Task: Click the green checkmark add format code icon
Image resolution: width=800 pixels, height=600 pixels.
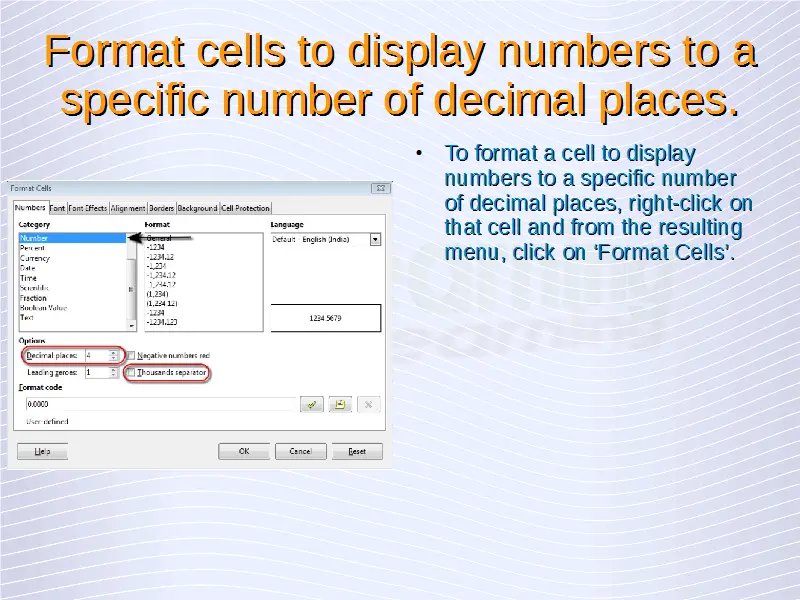Action: 312,404
